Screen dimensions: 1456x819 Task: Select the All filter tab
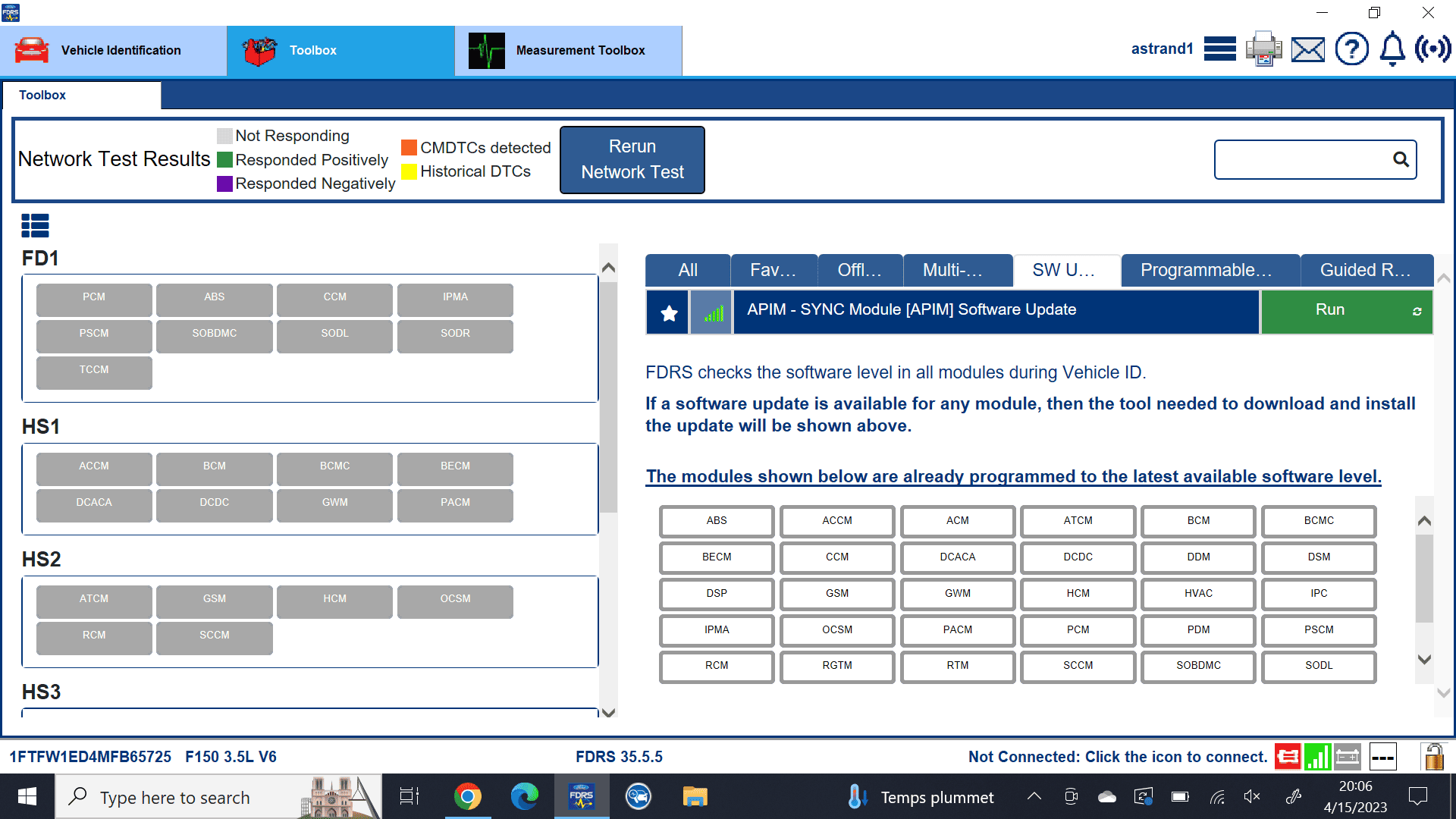click(688, 270)
